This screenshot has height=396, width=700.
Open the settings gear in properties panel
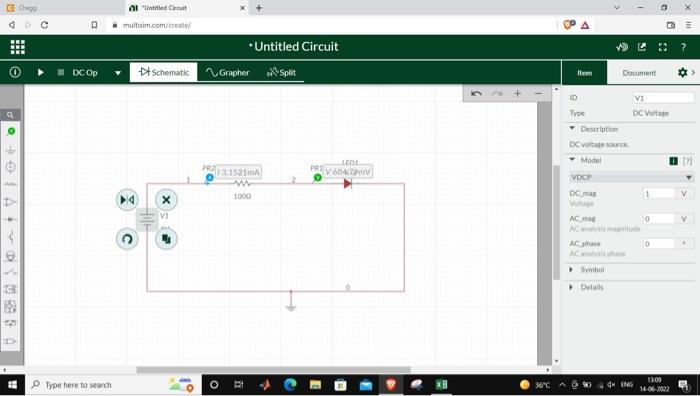click(682, 72)
